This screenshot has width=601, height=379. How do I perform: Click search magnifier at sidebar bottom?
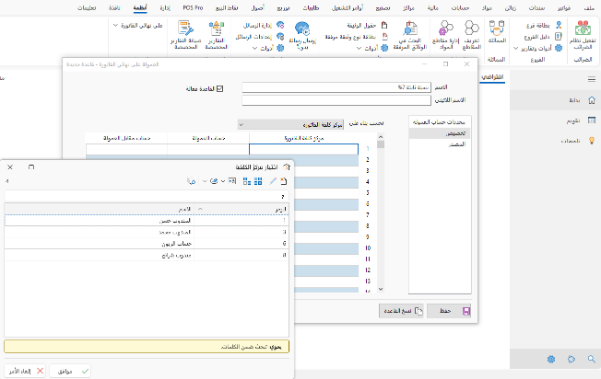point(591,359)
